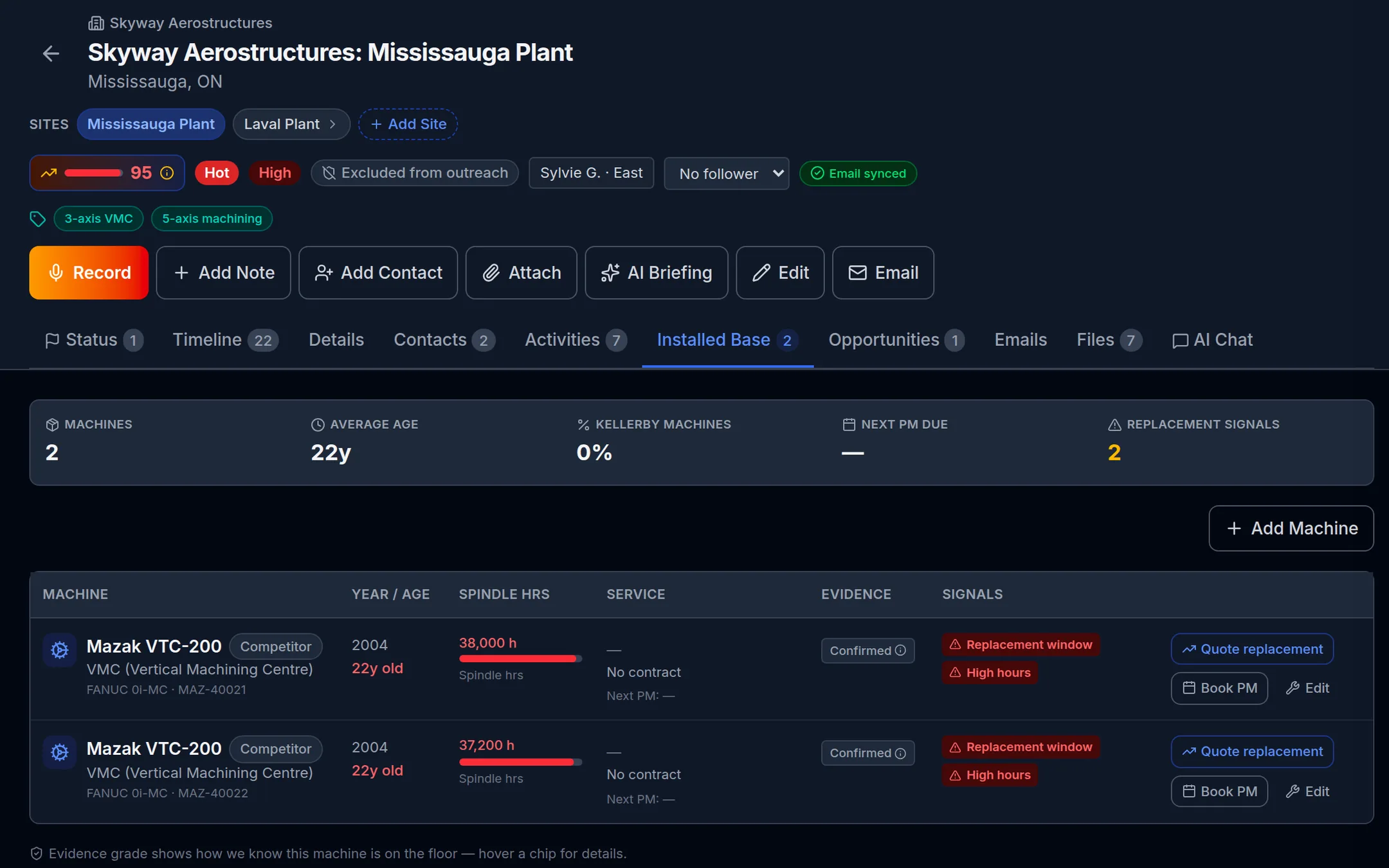
Task: Click the building icon beside Skyway Aerostructures
Action: click(x=96, y=23)
